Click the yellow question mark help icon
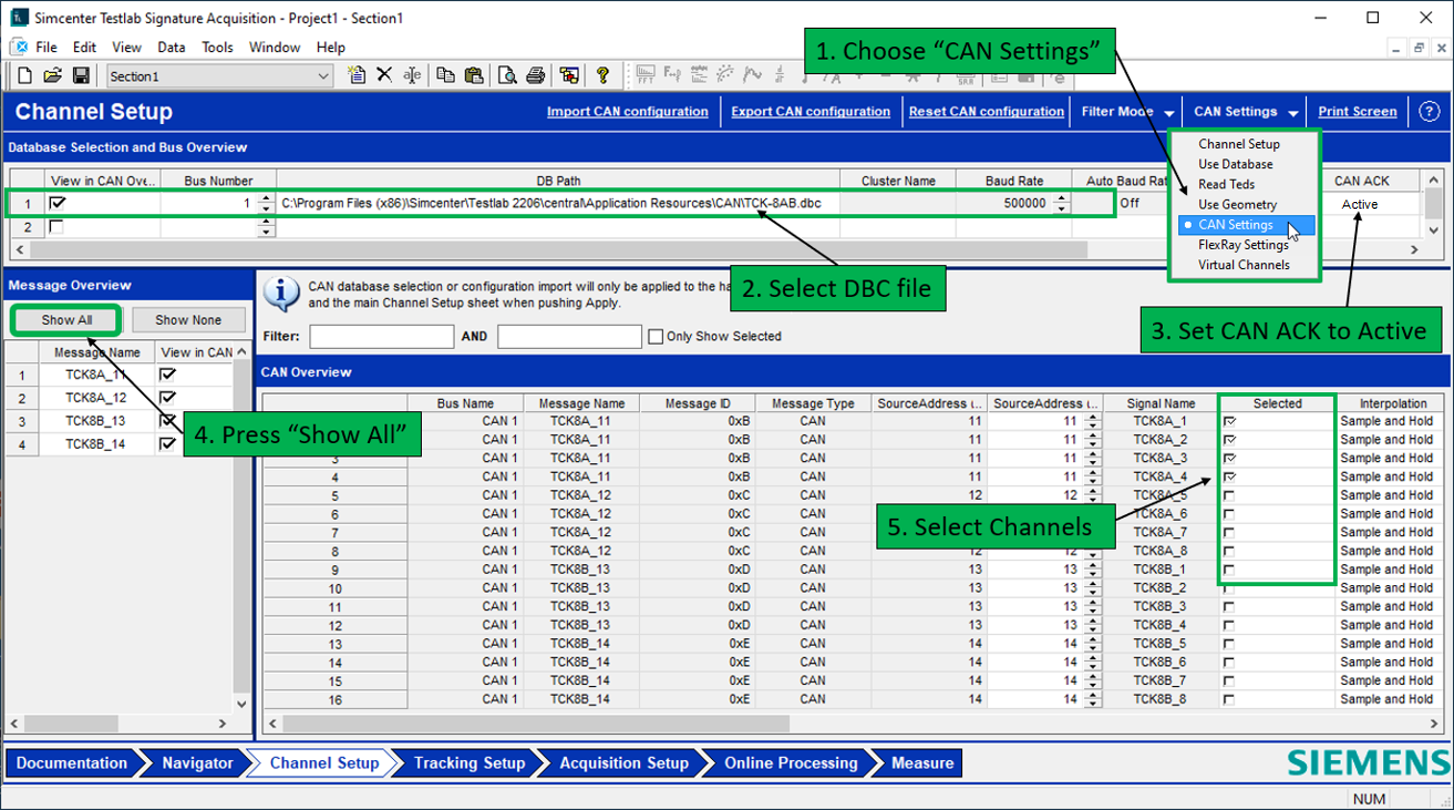 602,75
